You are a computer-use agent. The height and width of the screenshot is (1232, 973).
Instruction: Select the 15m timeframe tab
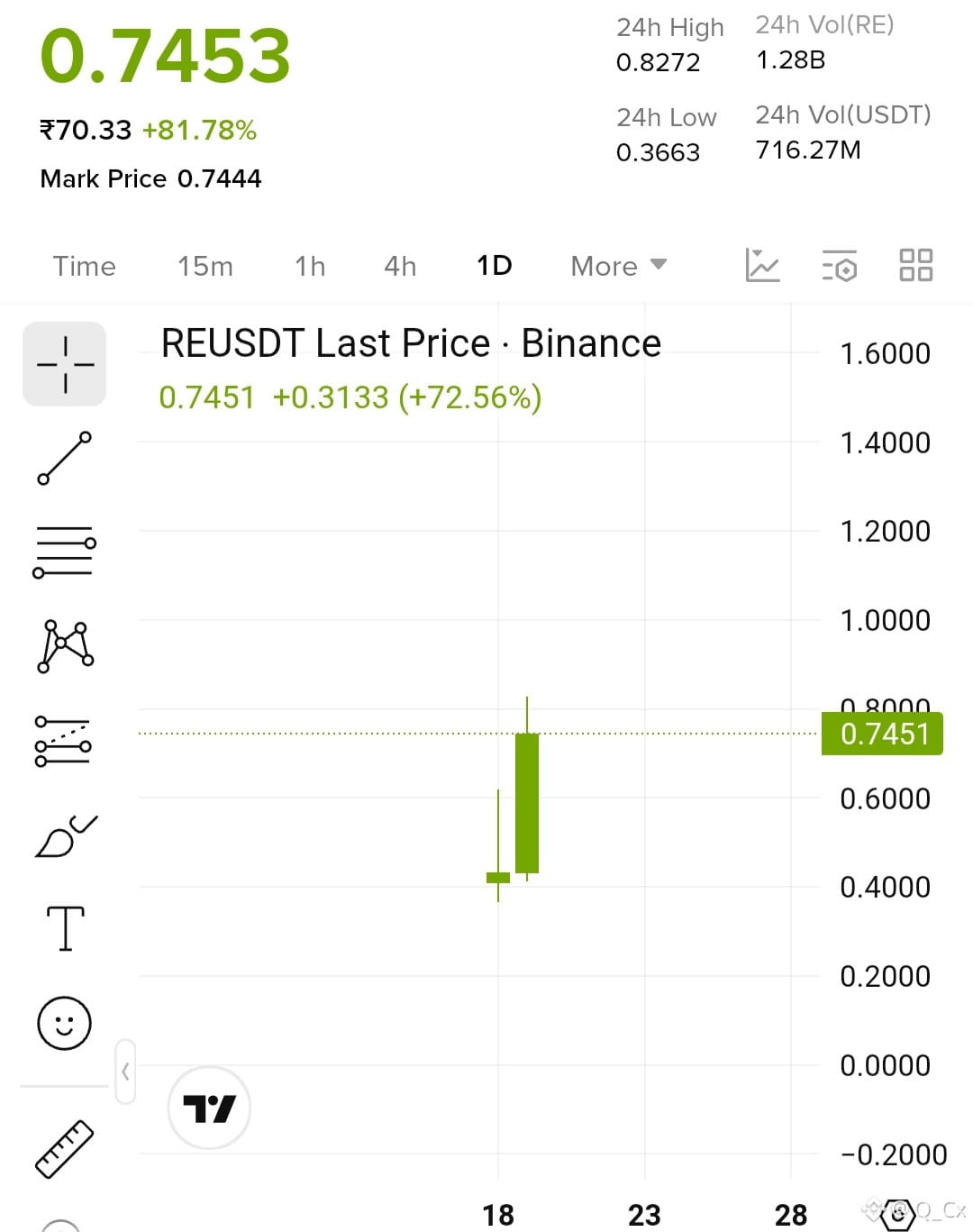pyautogui.click(x=205, y=266)
